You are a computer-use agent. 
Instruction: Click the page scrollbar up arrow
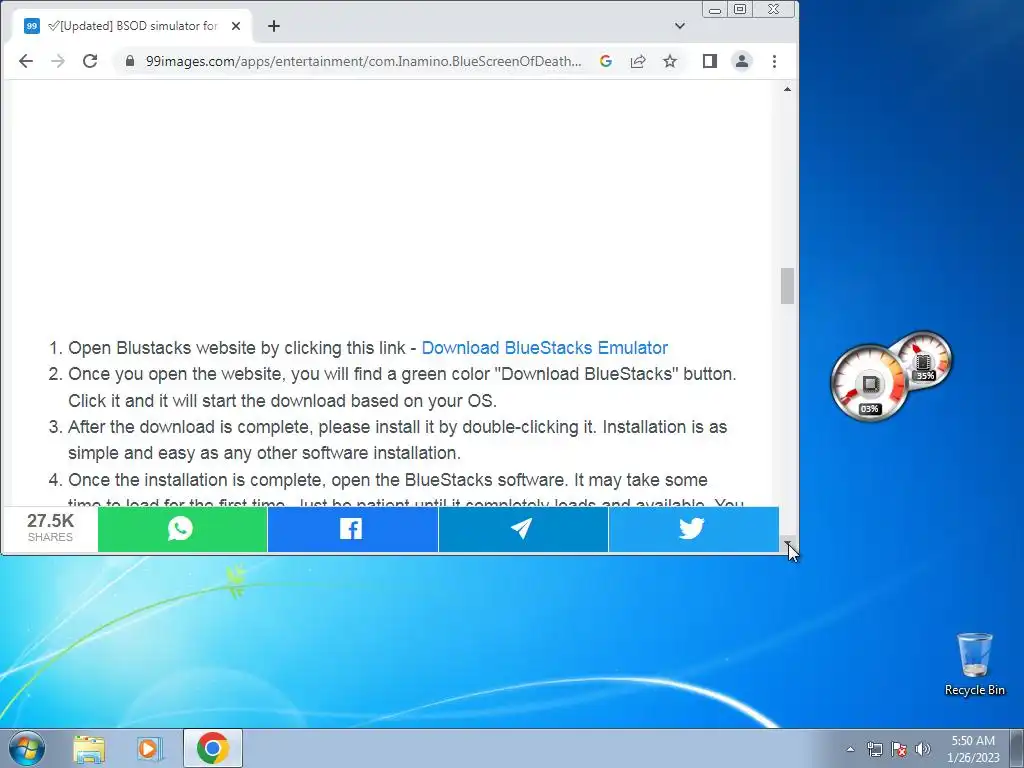pos(788,89)
